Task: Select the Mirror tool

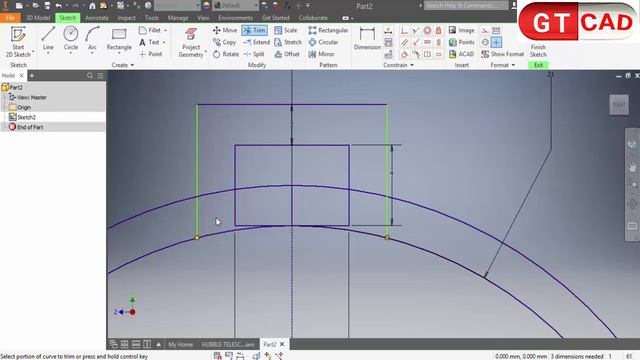Action: (322, 54)
